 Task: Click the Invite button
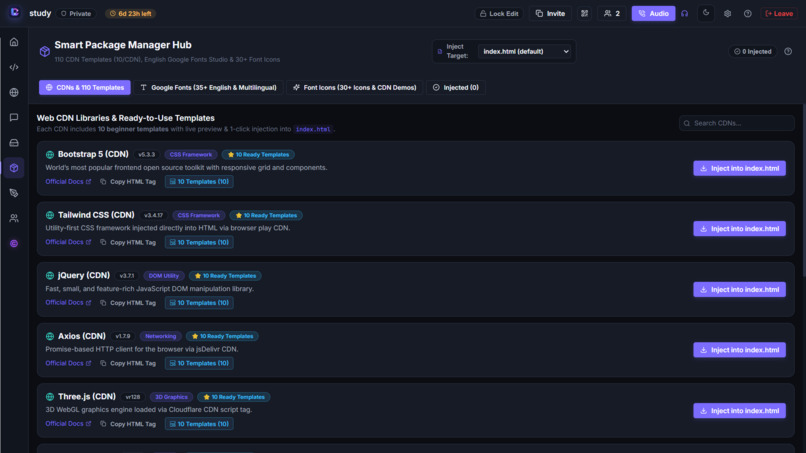point(550,14)
